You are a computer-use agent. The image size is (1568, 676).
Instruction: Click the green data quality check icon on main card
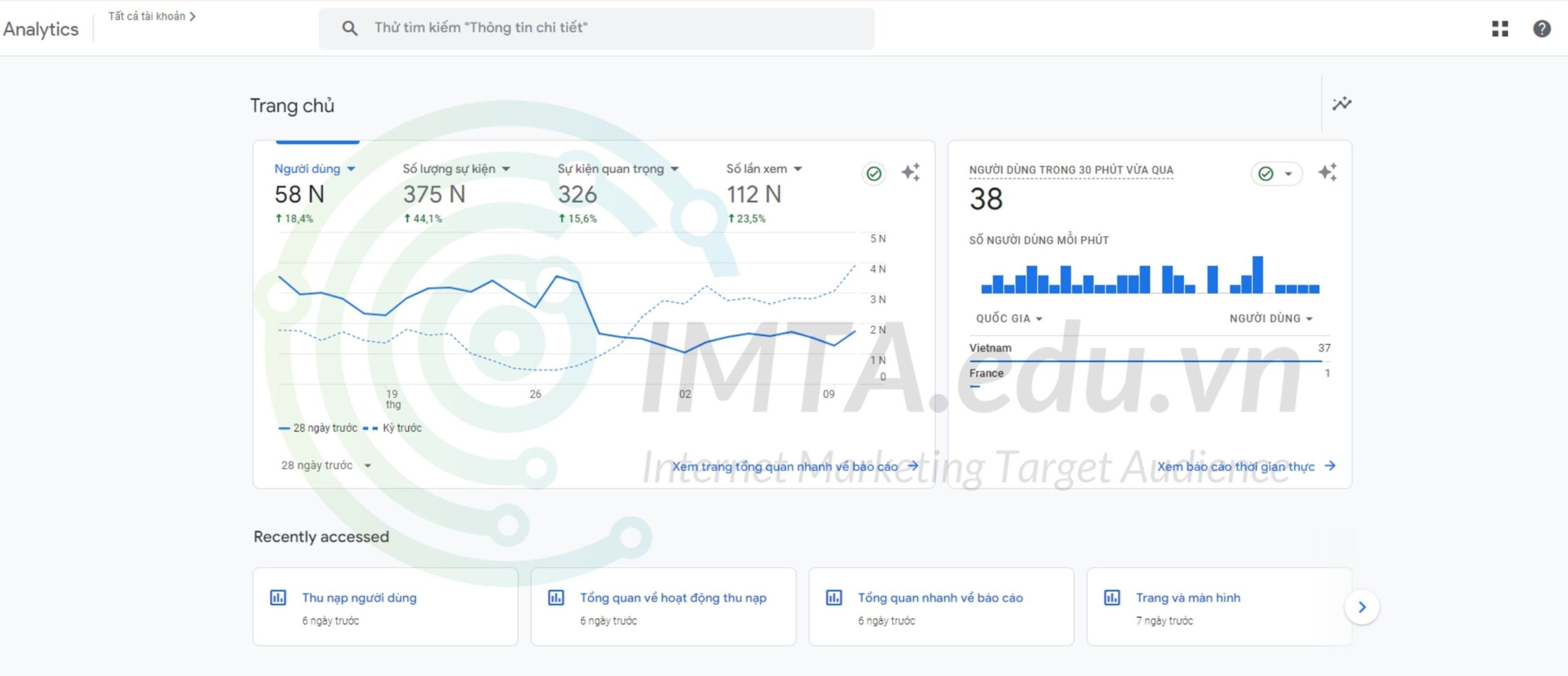coord(874,174)
